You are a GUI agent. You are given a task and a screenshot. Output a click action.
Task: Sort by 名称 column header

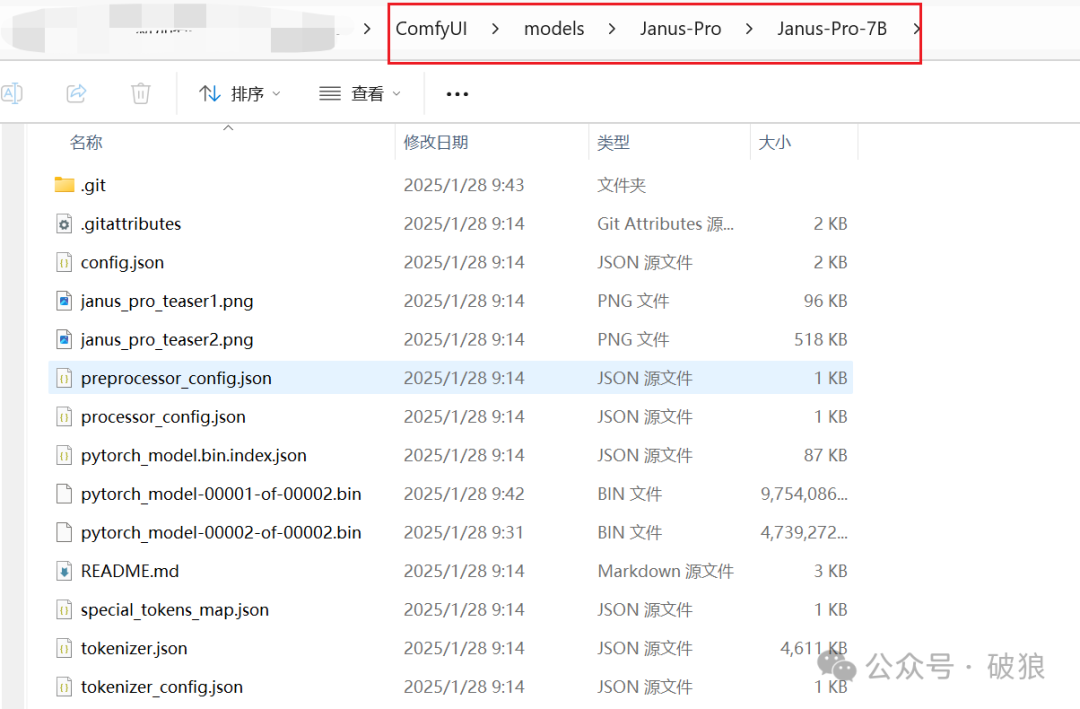coord(86,143)
